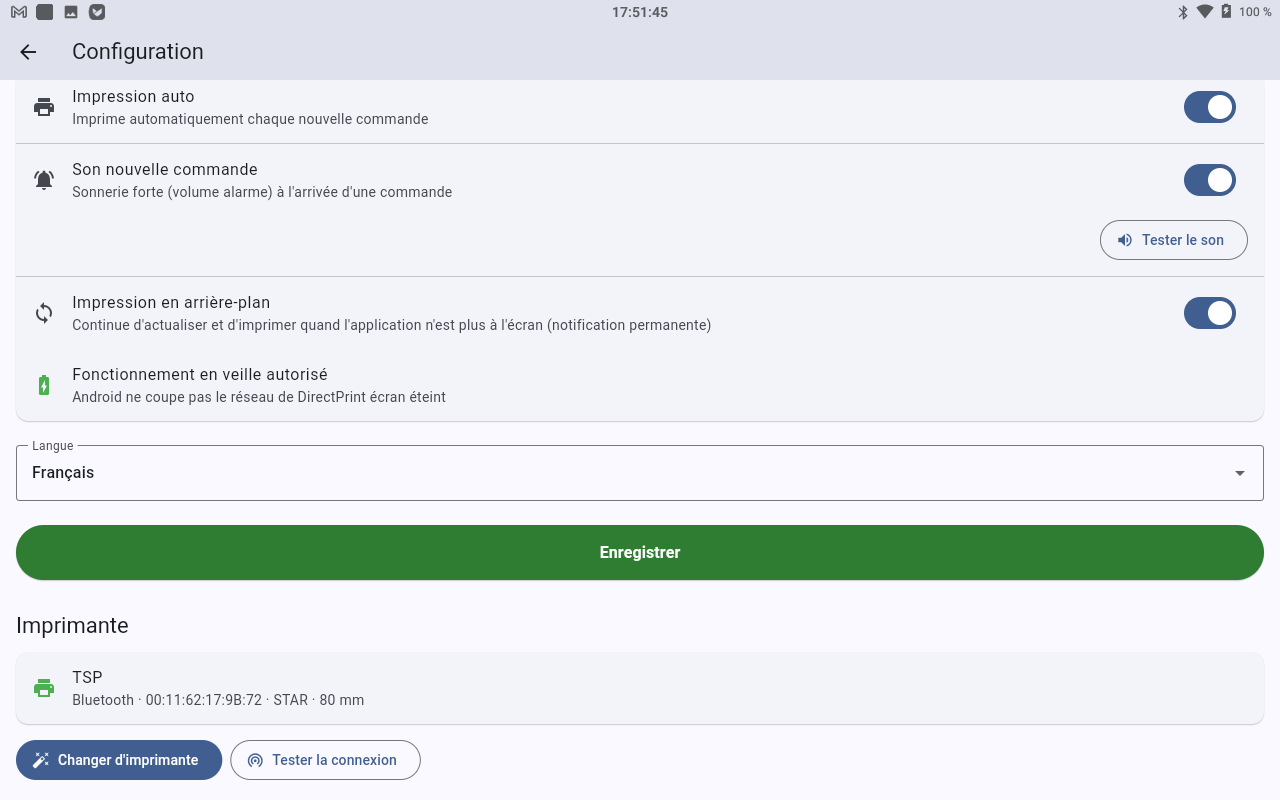Open the Langue dropdown arrow
1280x800 pixels.
point(1240,473)
